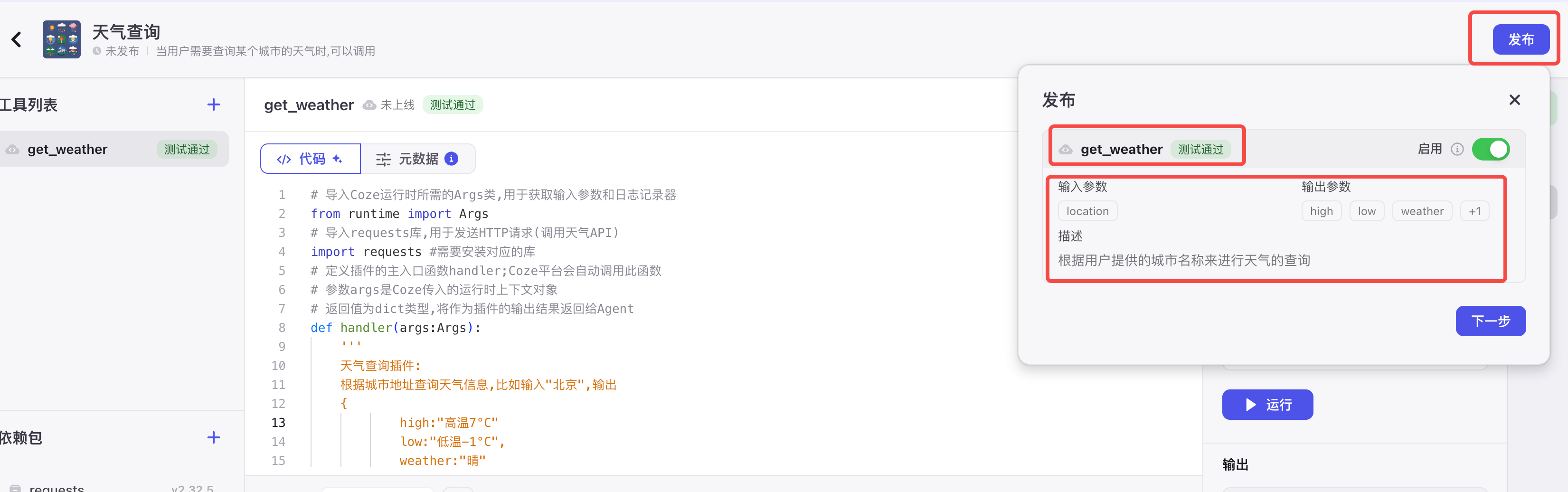The image size is (1568, 492).
Task: Click the metadata info badge on 元数据 tab
Action: pyautogui.click(x=451, y=158)
